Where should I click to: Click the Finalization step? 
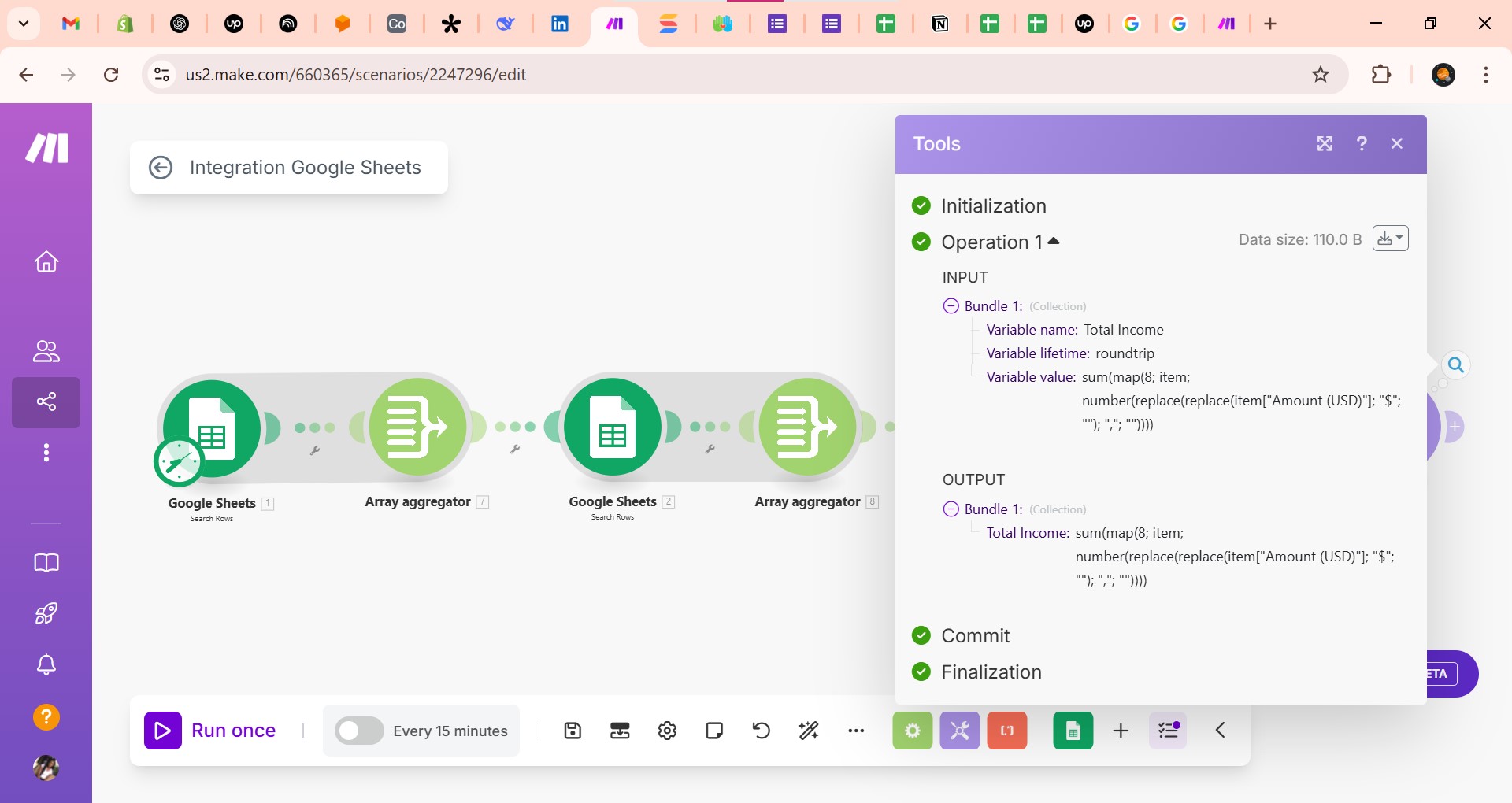[991, 672]
